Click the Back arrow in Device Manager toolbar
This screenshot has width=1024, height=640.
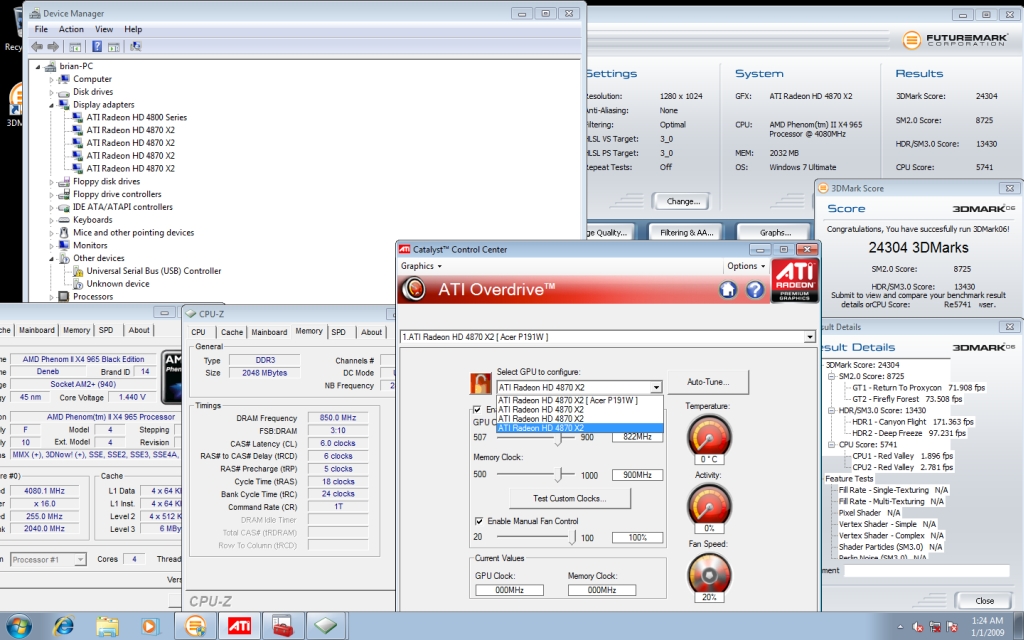(x=37, y=46)
